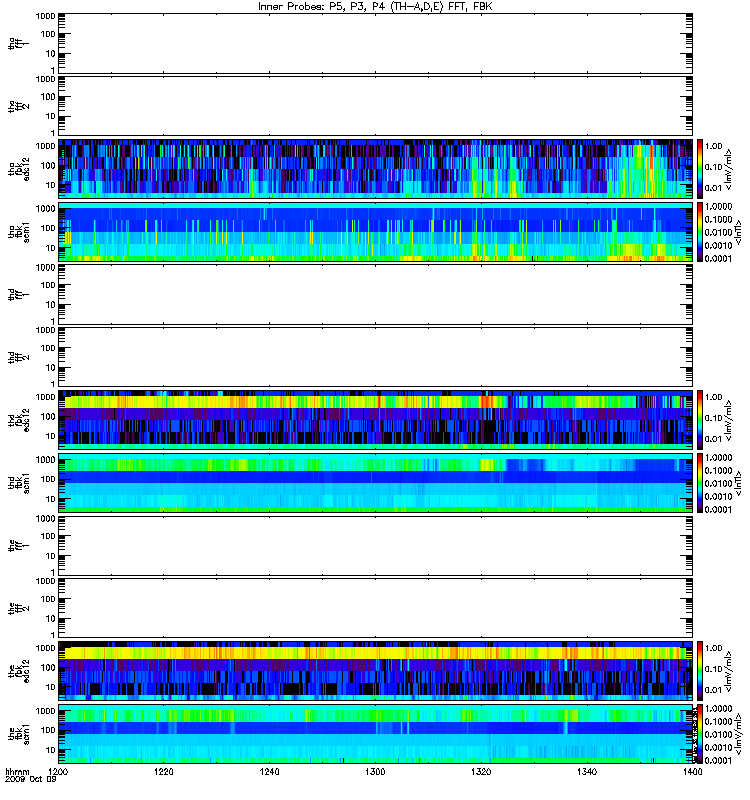The image size is (750, 800).
Task: Click the tha fbk scm1 color bar
Action: tap(700, 232)
